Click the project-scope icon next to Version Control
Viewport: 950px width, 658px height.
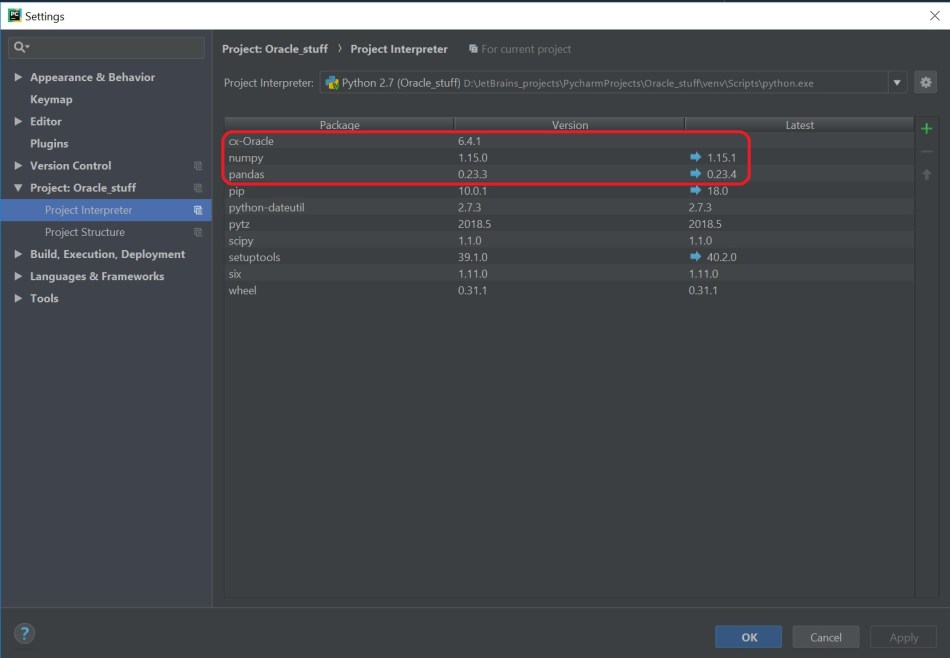tap(198, 166)
